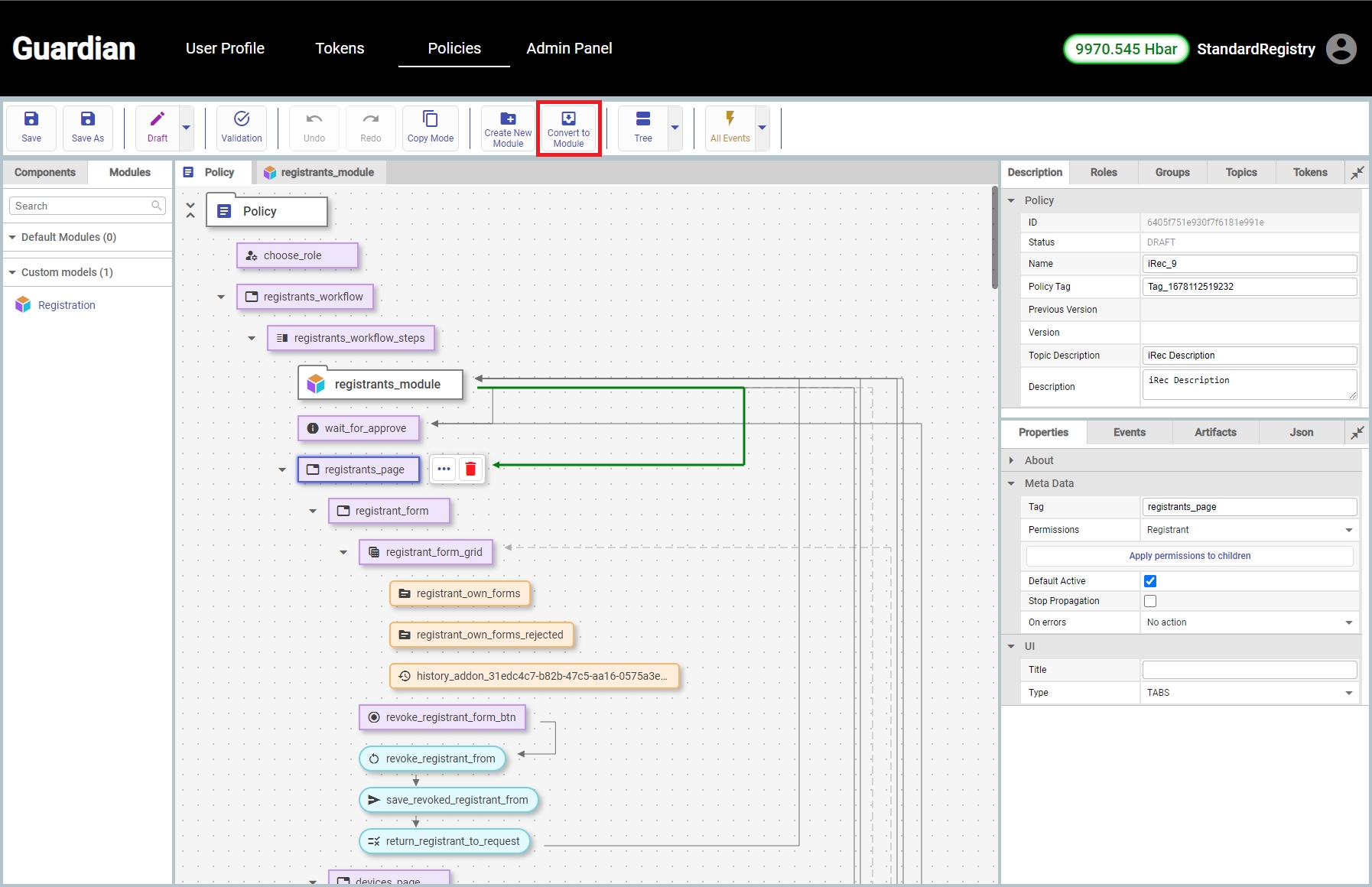
Task: Open the Admin Panel menu item
Action: tap(569, 48)
